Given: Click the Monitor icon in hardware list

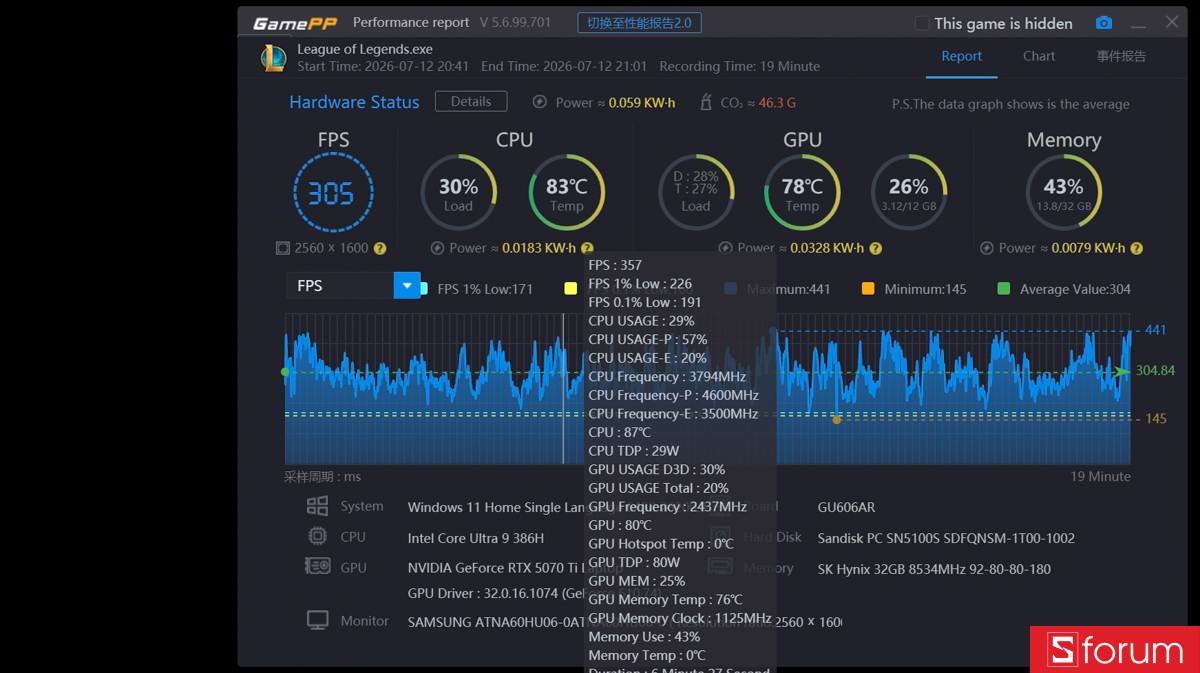Looking at the screenshot, I should pos(317,620).
